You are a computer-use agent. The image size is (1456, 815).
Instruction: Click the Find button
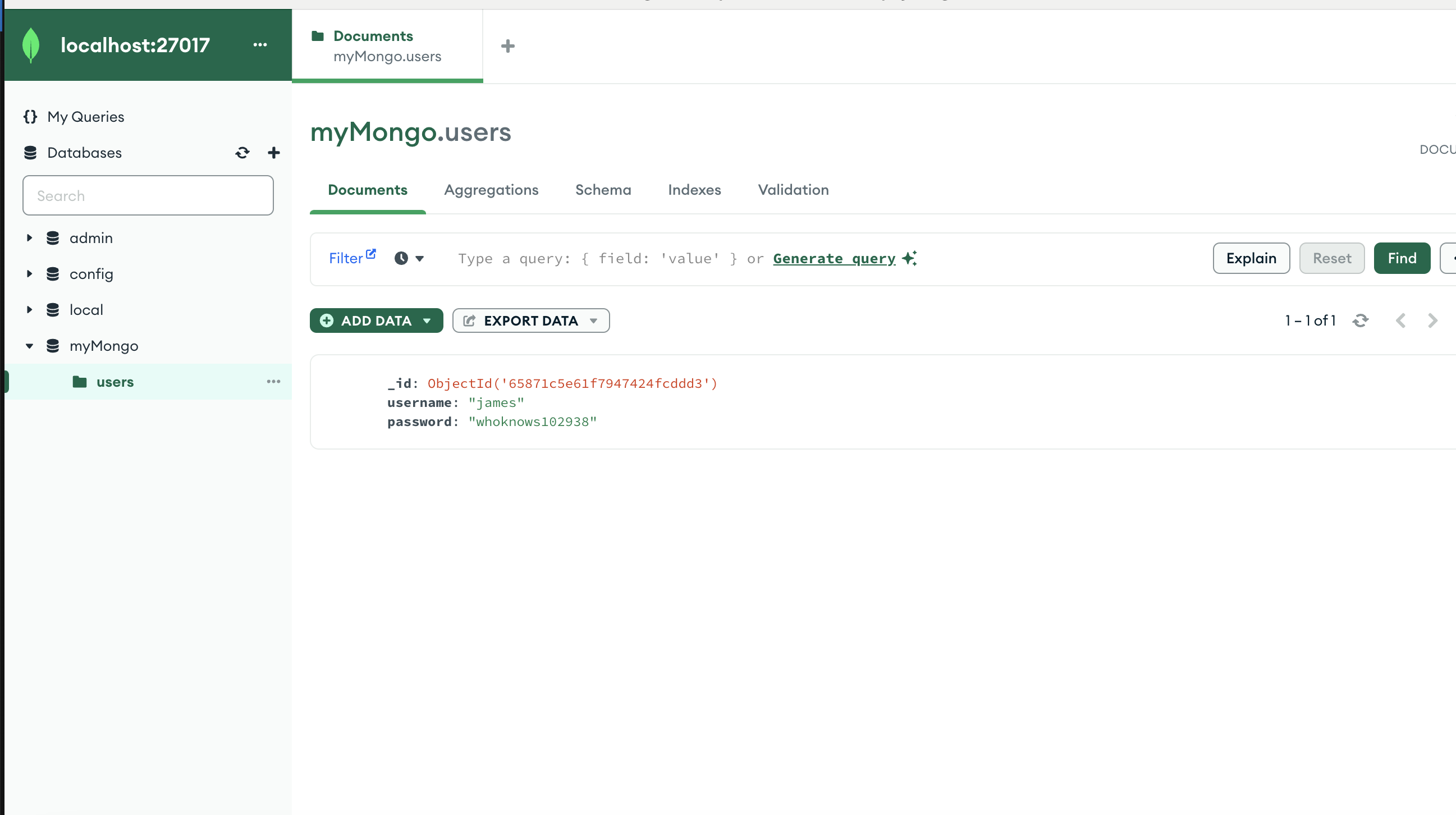pyautogui.click(x=1402, y=258)
